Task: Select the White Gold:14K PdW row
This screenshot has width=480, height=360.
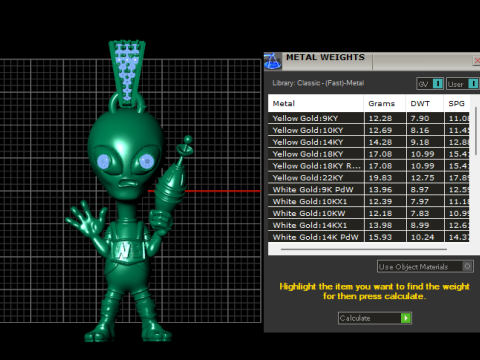Action: coord(369,237)
